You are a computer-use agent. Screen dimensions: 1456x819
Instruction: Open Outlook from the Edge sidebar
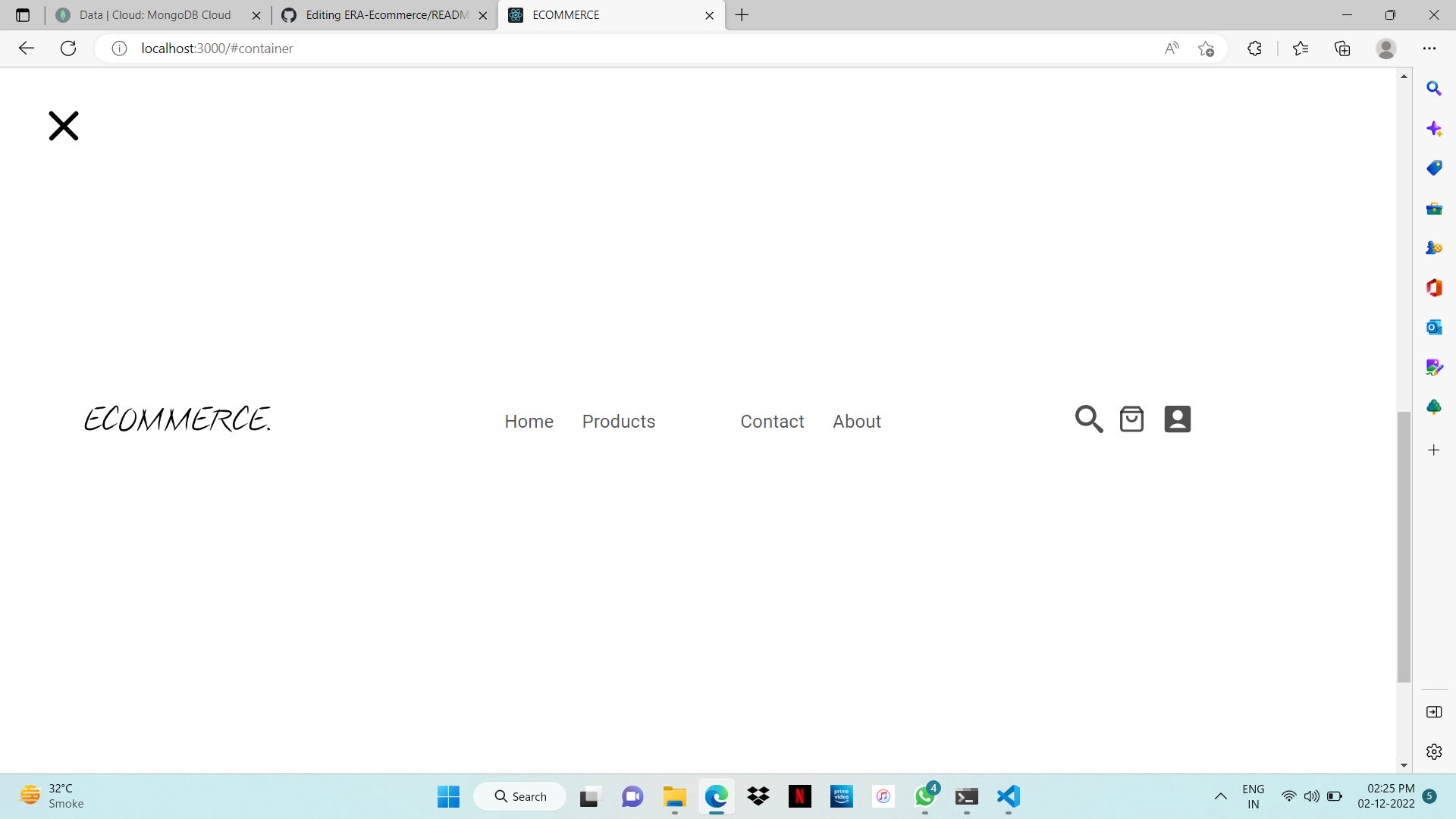[1435, 327]
